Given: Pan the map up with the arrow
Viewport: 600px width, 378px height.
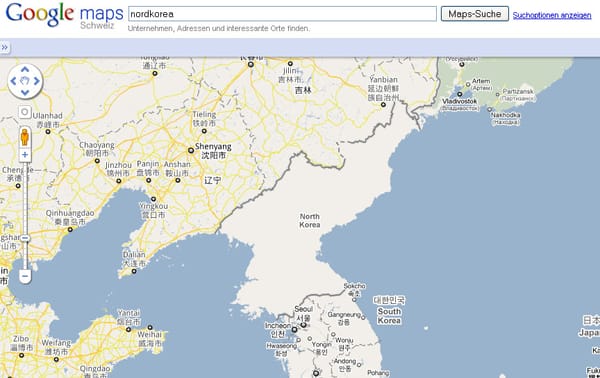Looking at the screenshot, I should (x=25, y=70).
